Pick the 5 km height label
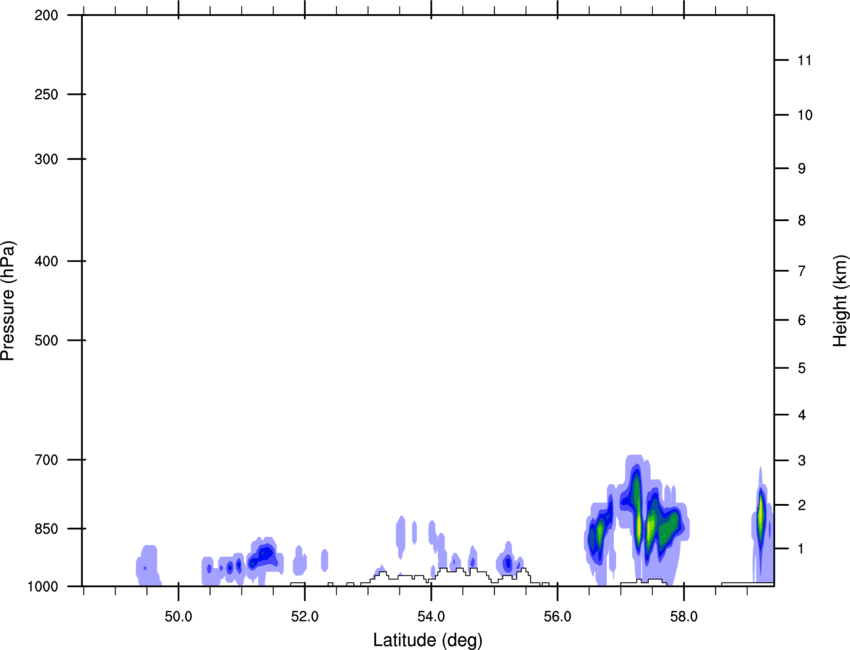This screenshot has height=650, width=850. (802, 368)
